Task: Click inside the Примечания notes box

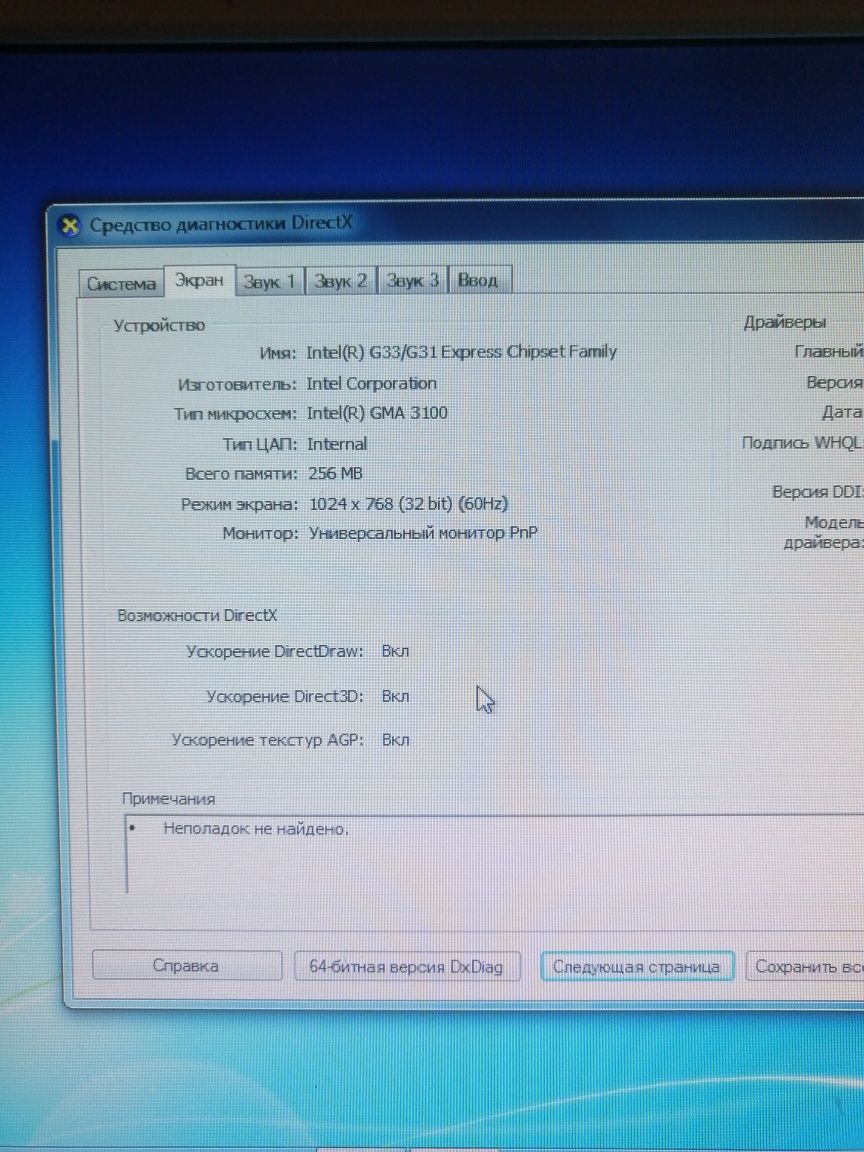Action: [x=493, y=854]
